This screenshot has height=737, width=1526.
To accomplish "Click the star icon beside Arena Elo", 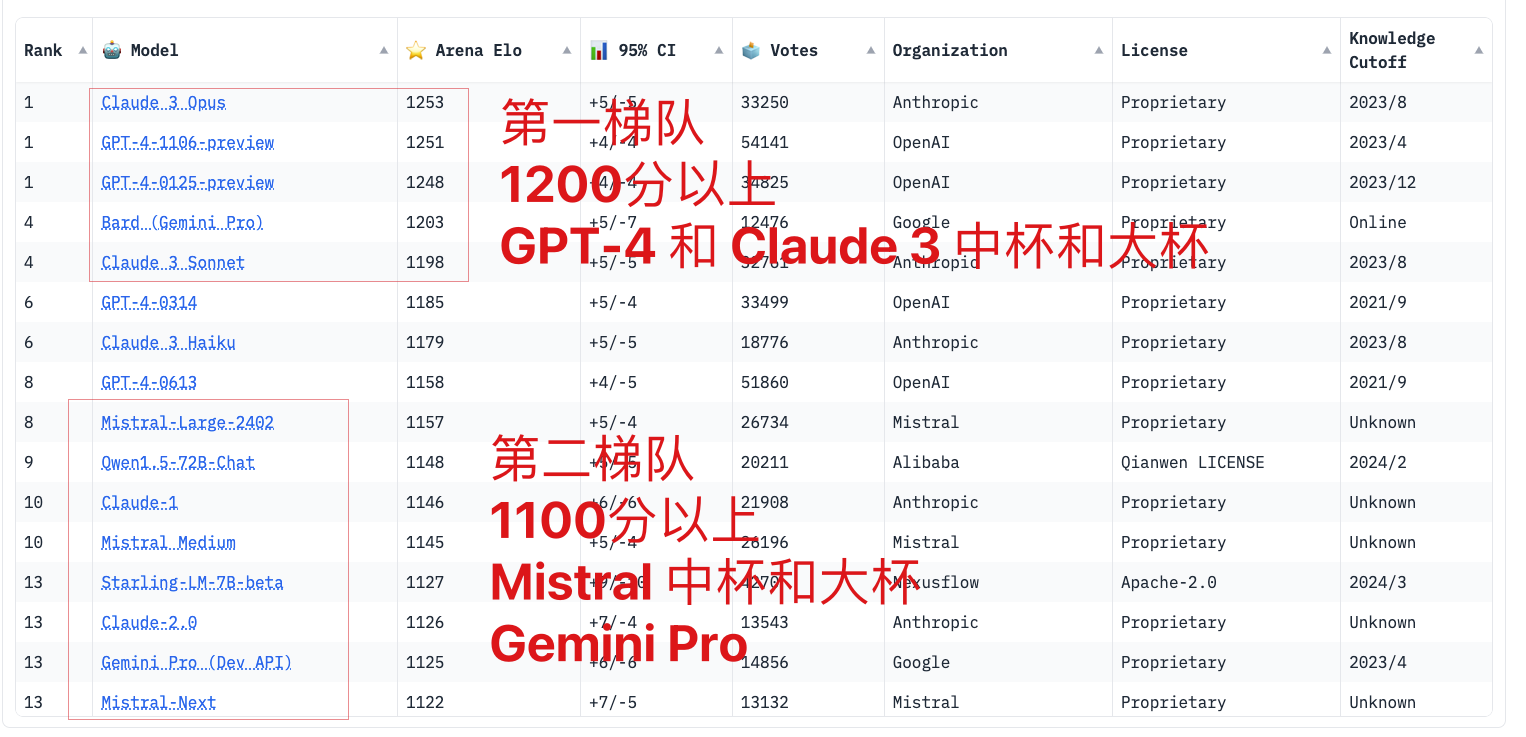I will click(416, 50).
